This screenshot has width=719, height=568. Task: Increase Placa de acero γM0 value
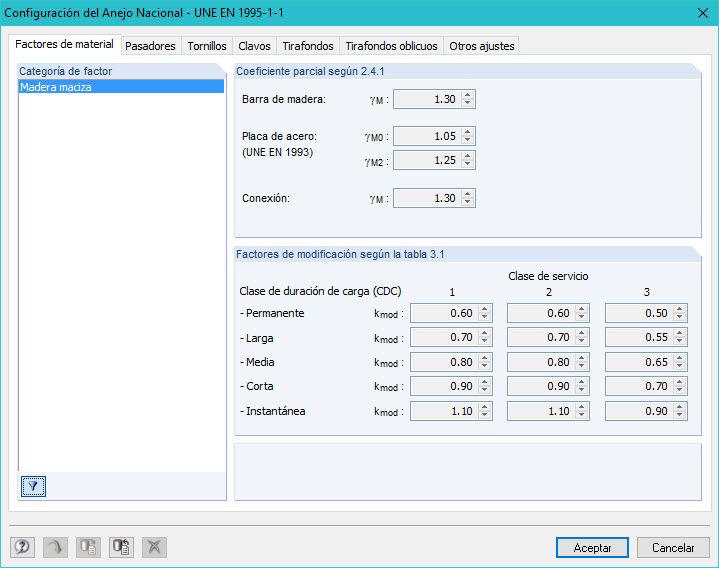(x=467, y=132)
